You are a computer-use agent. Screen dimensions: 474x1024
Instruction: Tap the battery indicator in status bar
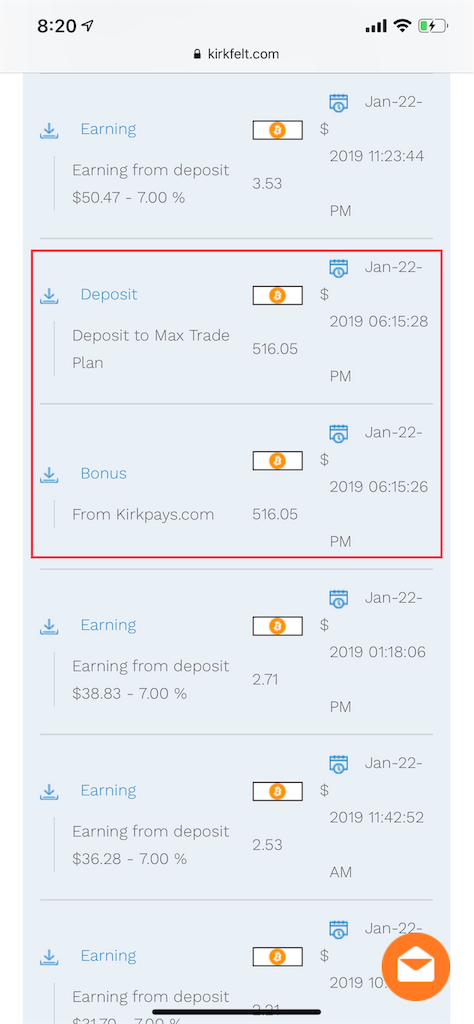(x=433, y=26)
